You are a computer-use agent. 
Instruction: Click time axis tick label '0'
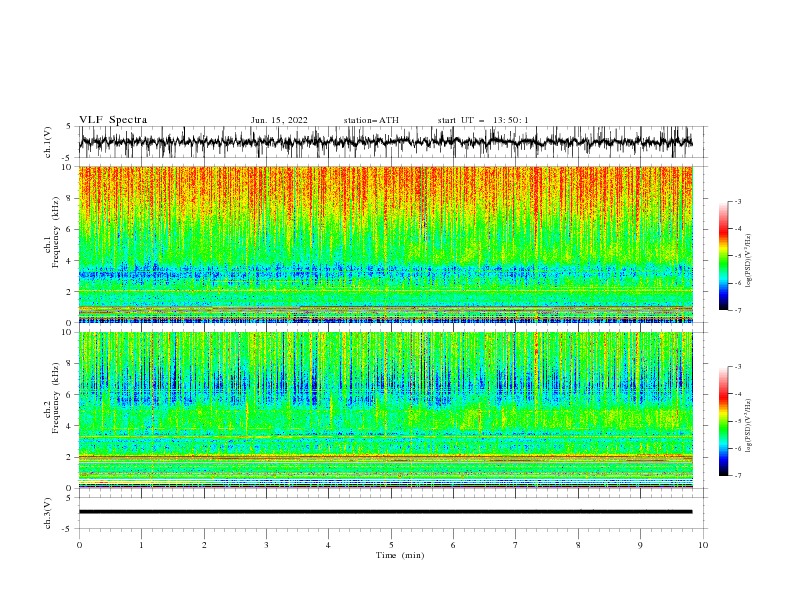(79, 545)
